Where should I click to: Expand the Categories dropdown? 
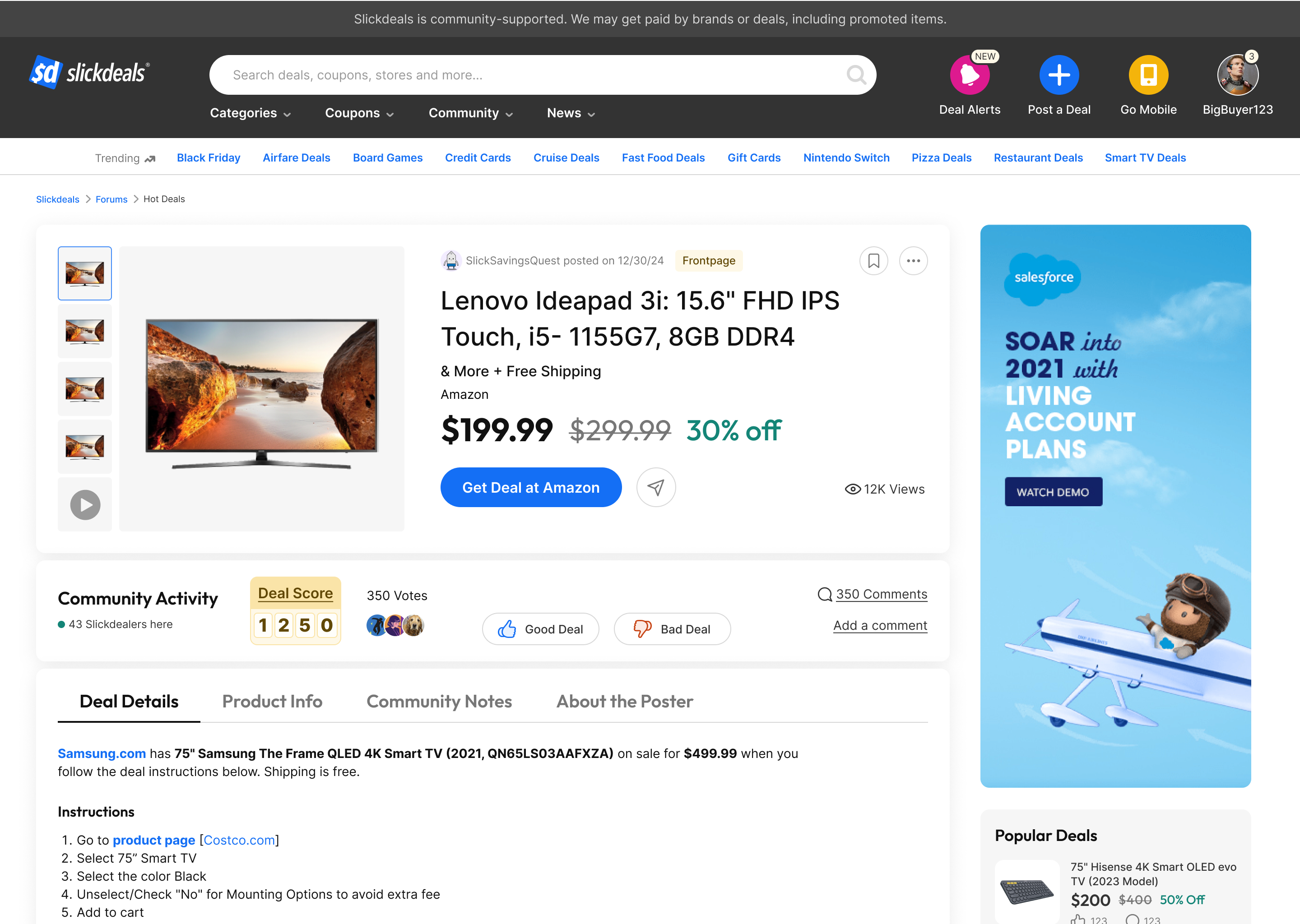tap(251, 113)
